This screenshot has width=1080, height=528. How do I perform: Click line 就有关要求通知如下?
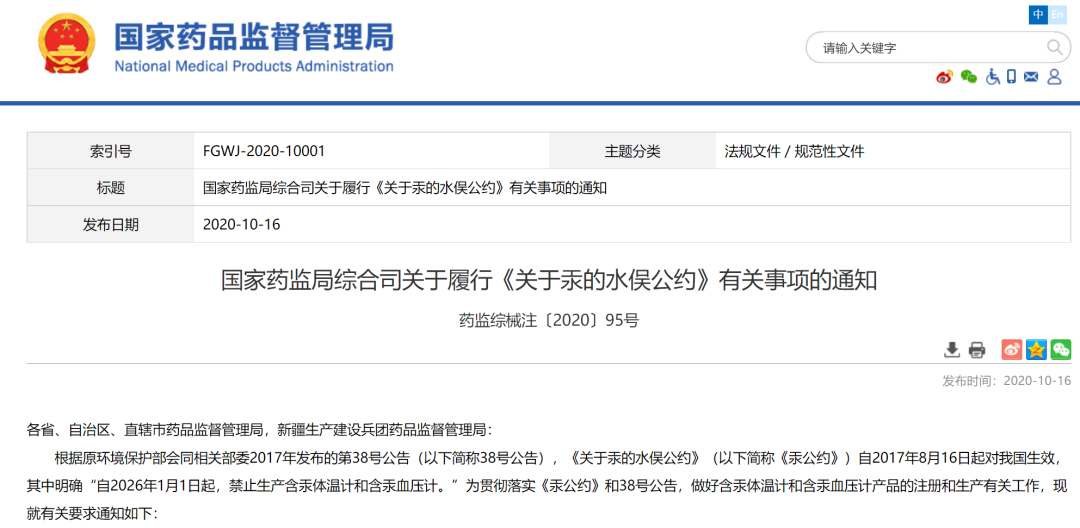[x=92, y=514]
